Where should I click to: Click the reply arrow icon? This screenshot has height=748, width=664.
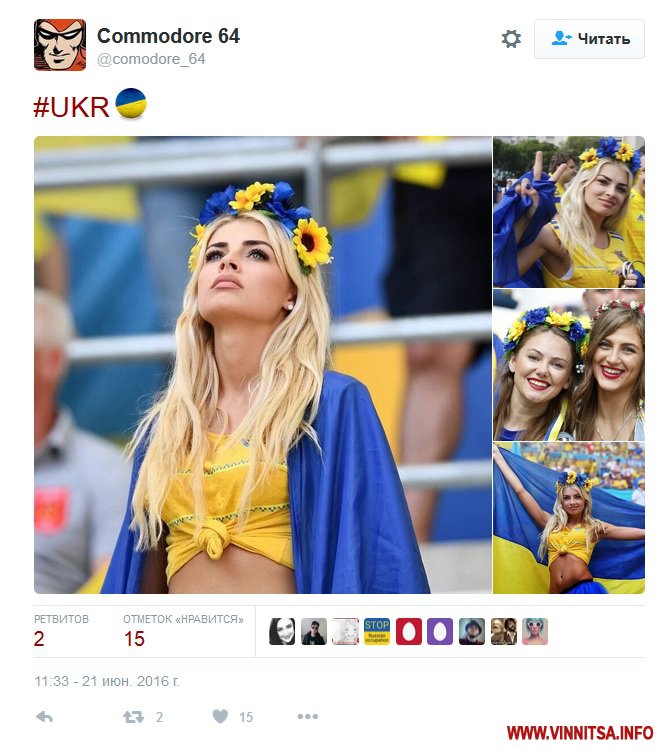click(x=44, y=717)
